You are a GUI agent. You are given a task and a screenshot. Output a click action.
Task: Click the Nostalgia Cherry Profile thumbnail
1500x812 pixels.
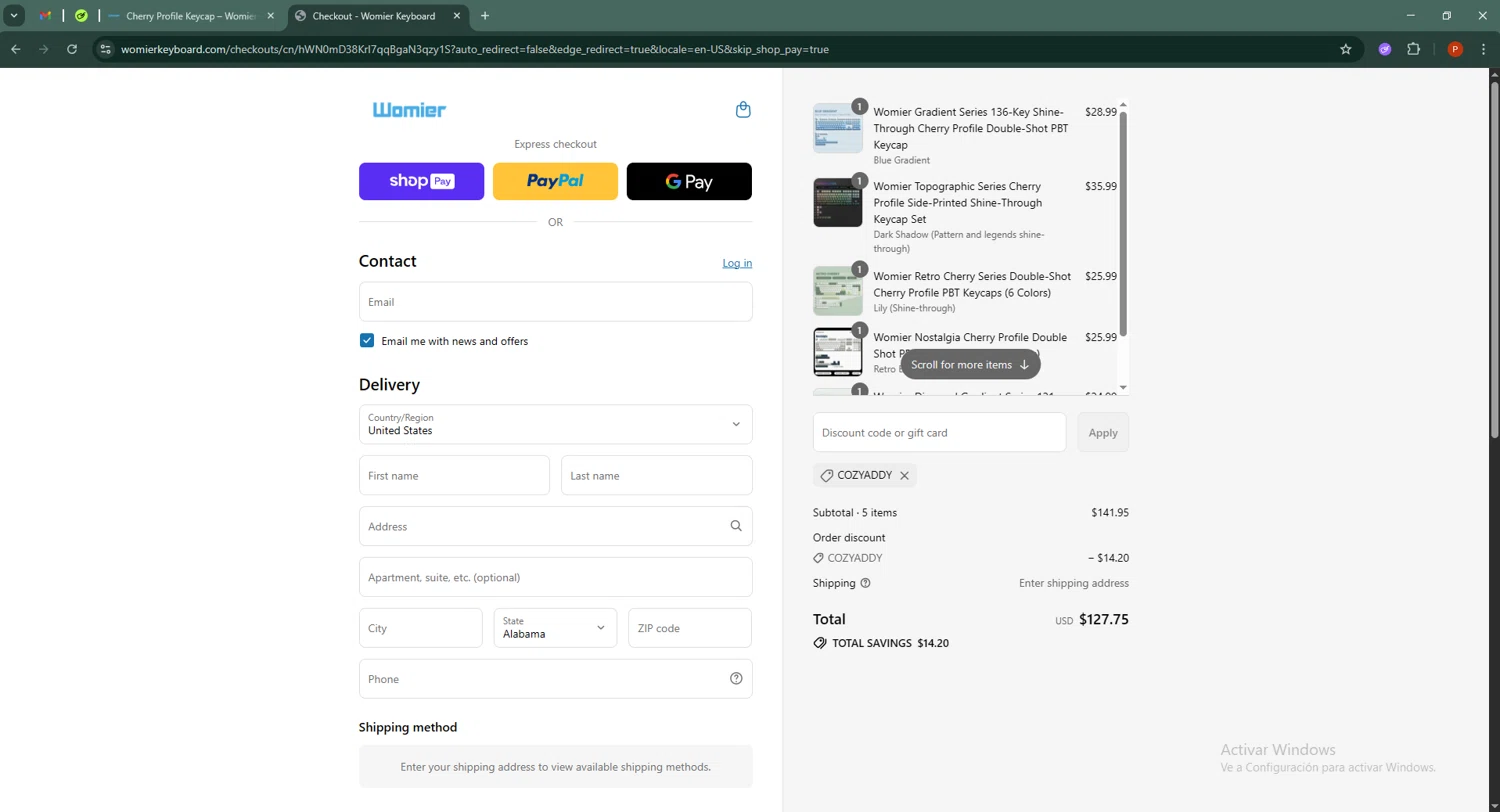point(837,352)
